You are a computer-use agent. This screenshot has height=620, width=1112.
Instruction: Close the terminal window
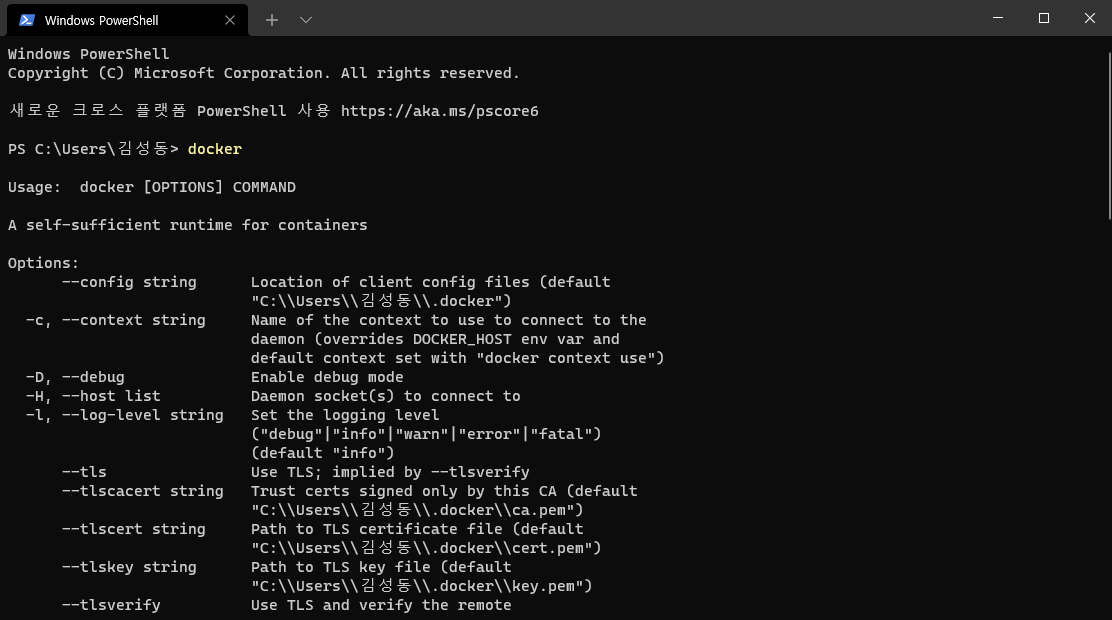tap(1090, 18)
